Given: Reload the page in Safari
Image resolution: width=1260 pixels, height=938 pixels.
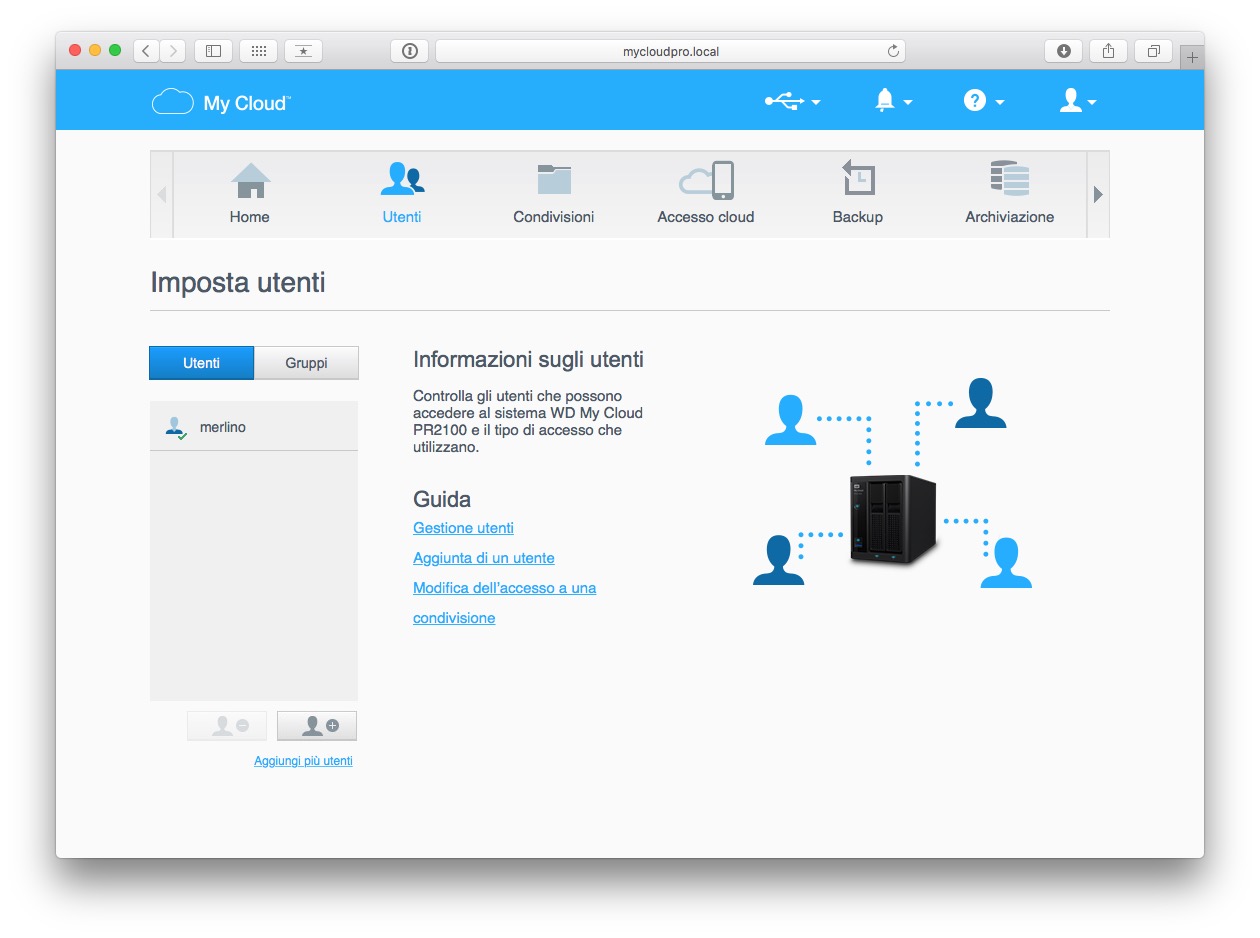Looking at the screenshot, I should (x=893, y=51).
